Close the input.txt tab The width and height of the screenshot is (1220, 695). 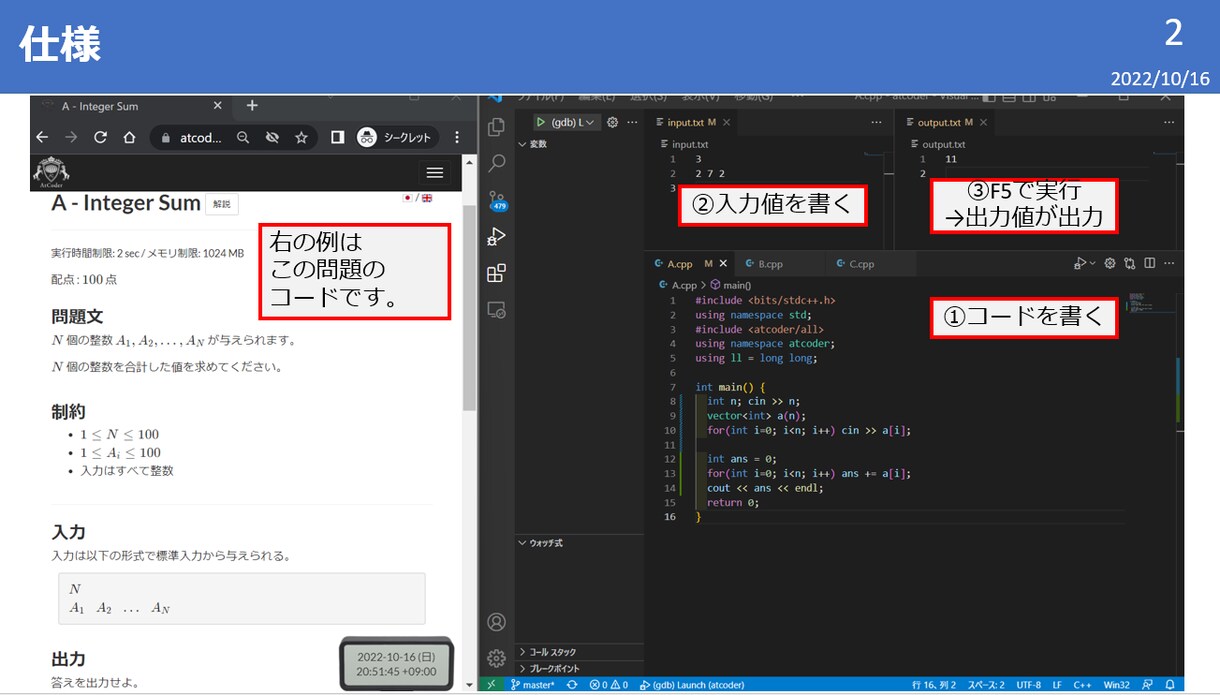(x=727, y=122)
